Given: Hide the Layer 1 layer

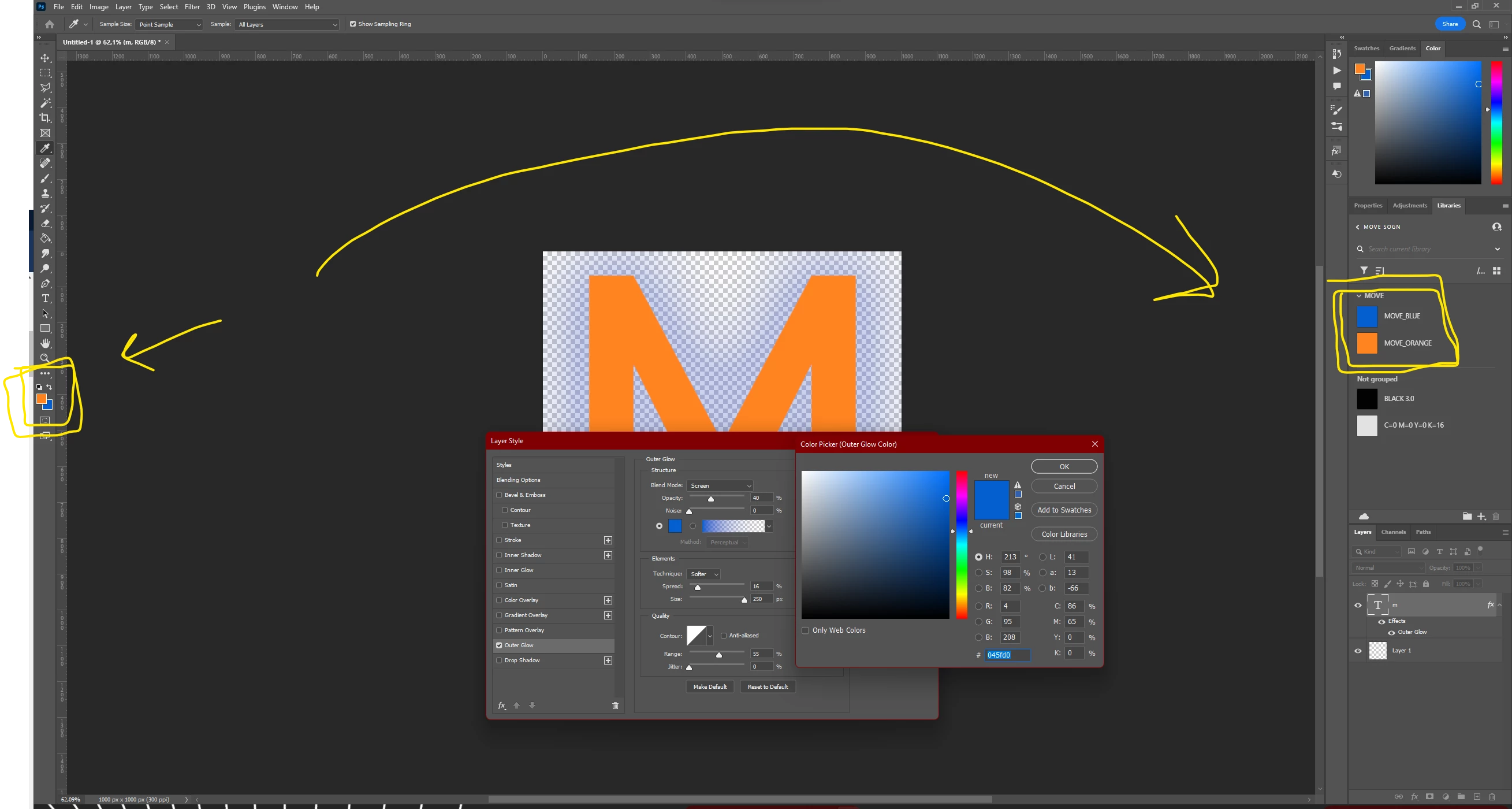Looking at the screenshot, I should [1358, 651].
